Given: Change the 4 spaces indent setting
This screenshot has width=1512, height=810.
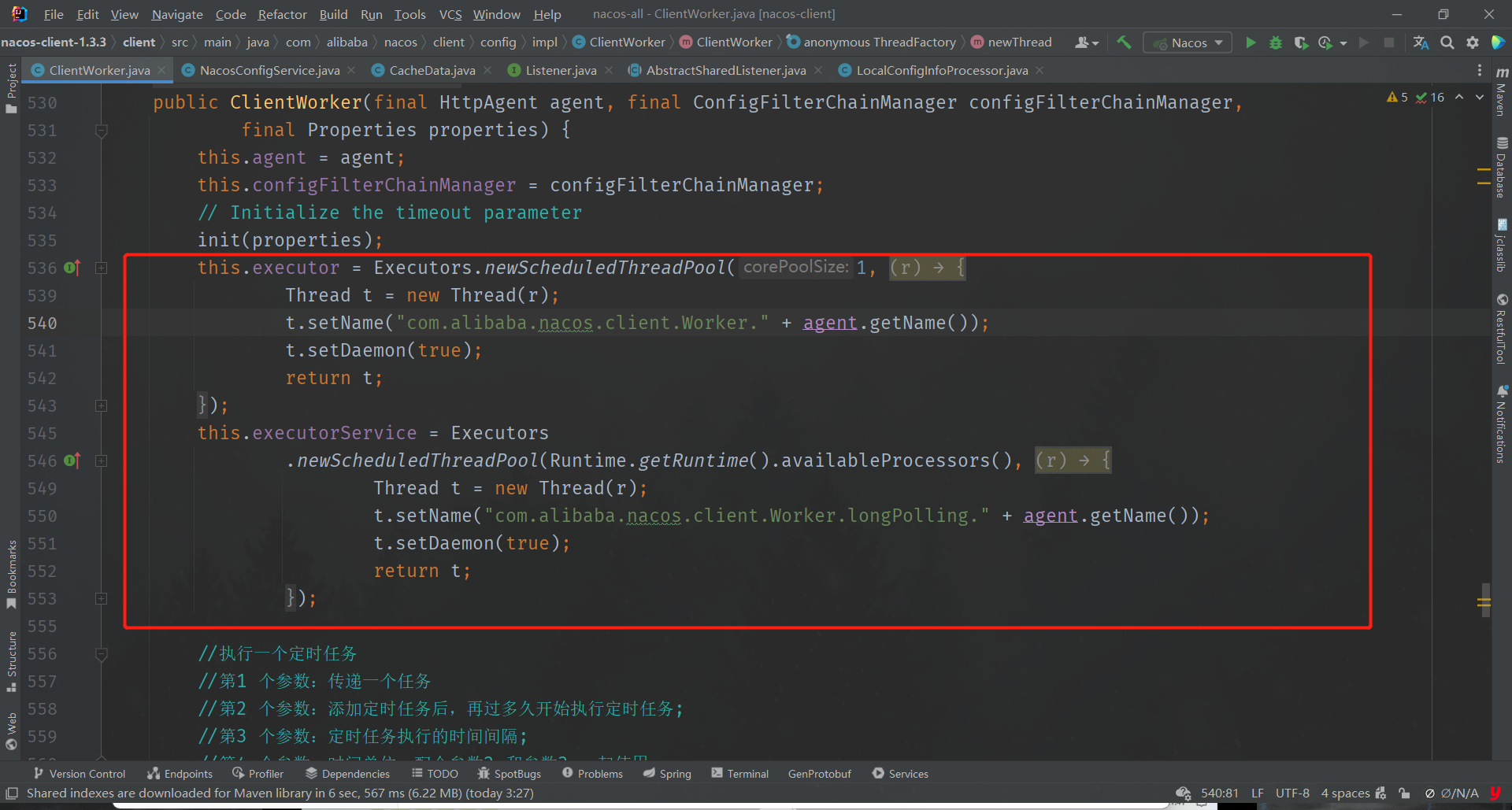Looking at the screenshot, I should point(1345,793).
